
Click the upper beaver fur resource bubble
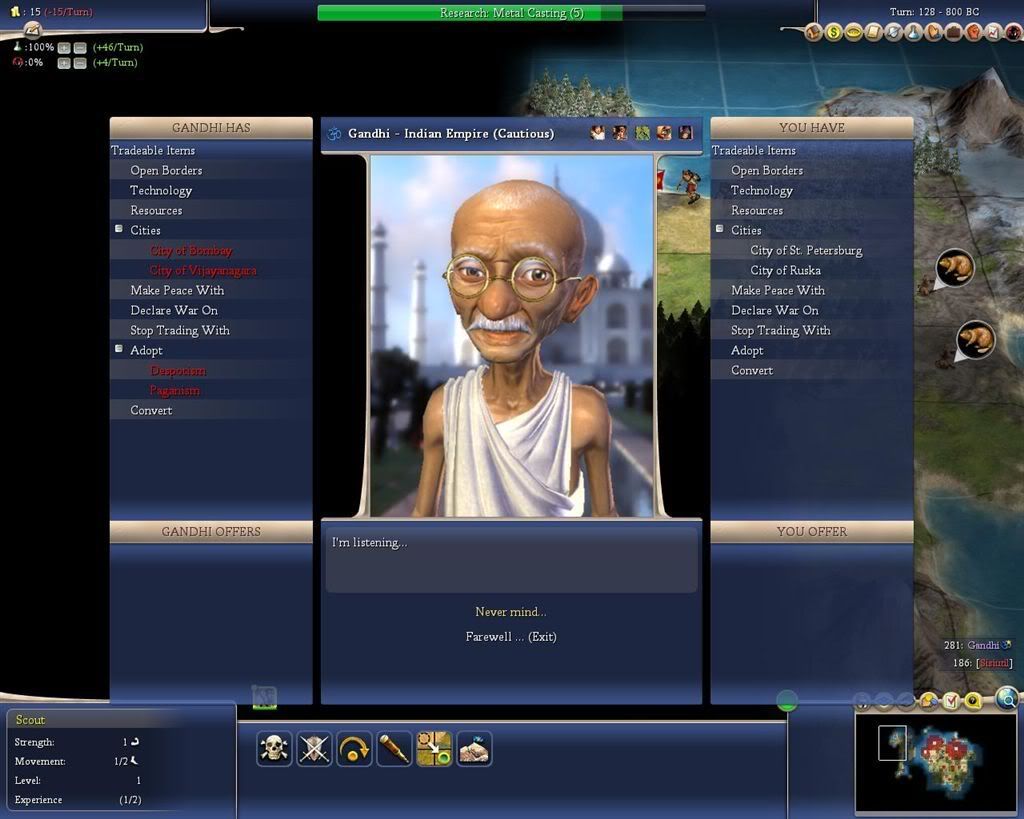point(955,266)
